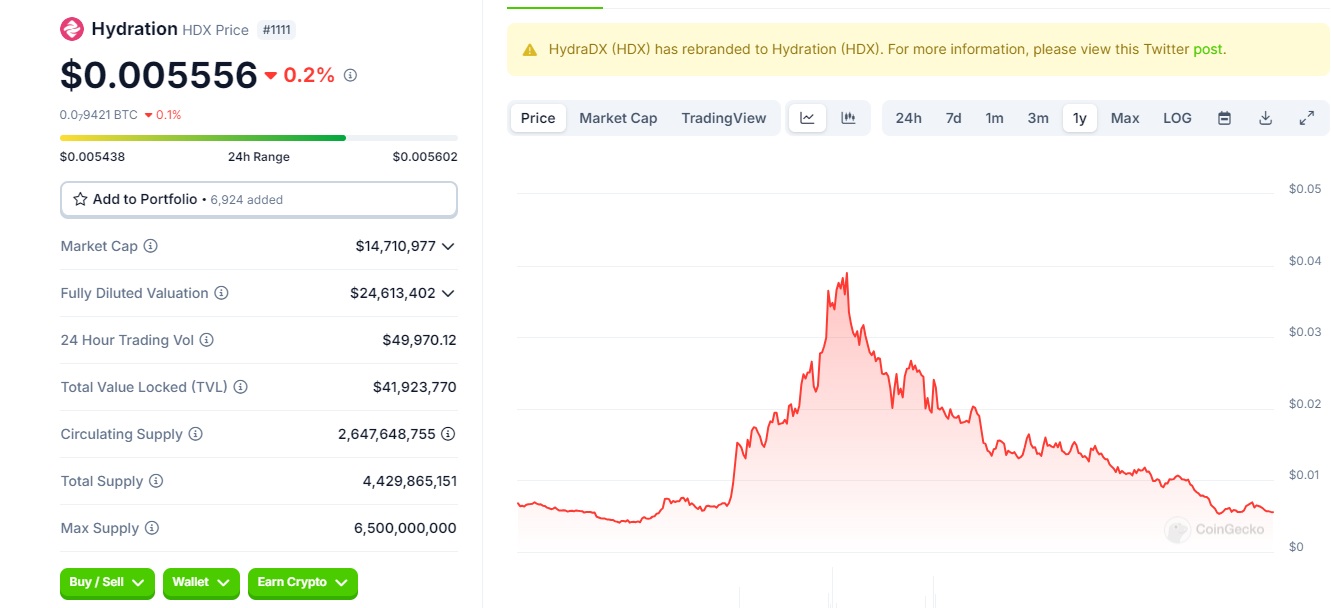Open the calendar date range picker
The height and width of the screenshot is (608, 1331).
[x=1224, y=118]
